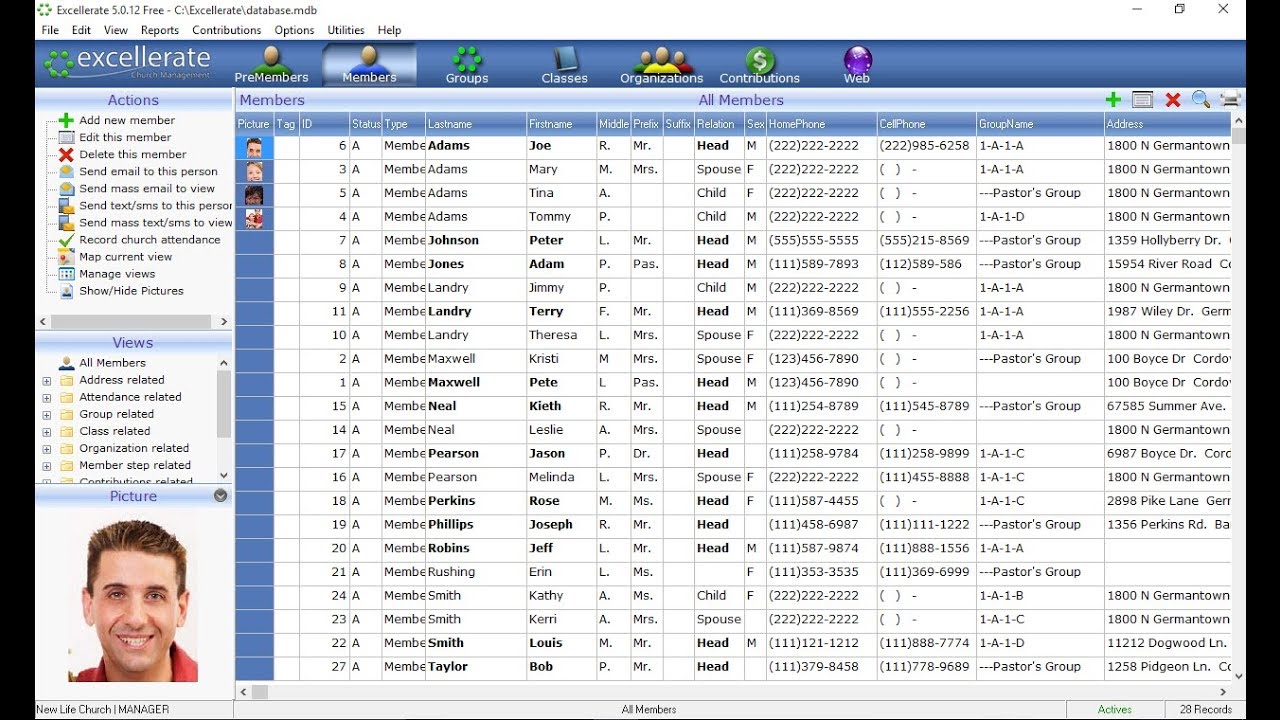1280x720 pixels.
Task: Collapse the Picture panel chevron
Action: point(220,496)
